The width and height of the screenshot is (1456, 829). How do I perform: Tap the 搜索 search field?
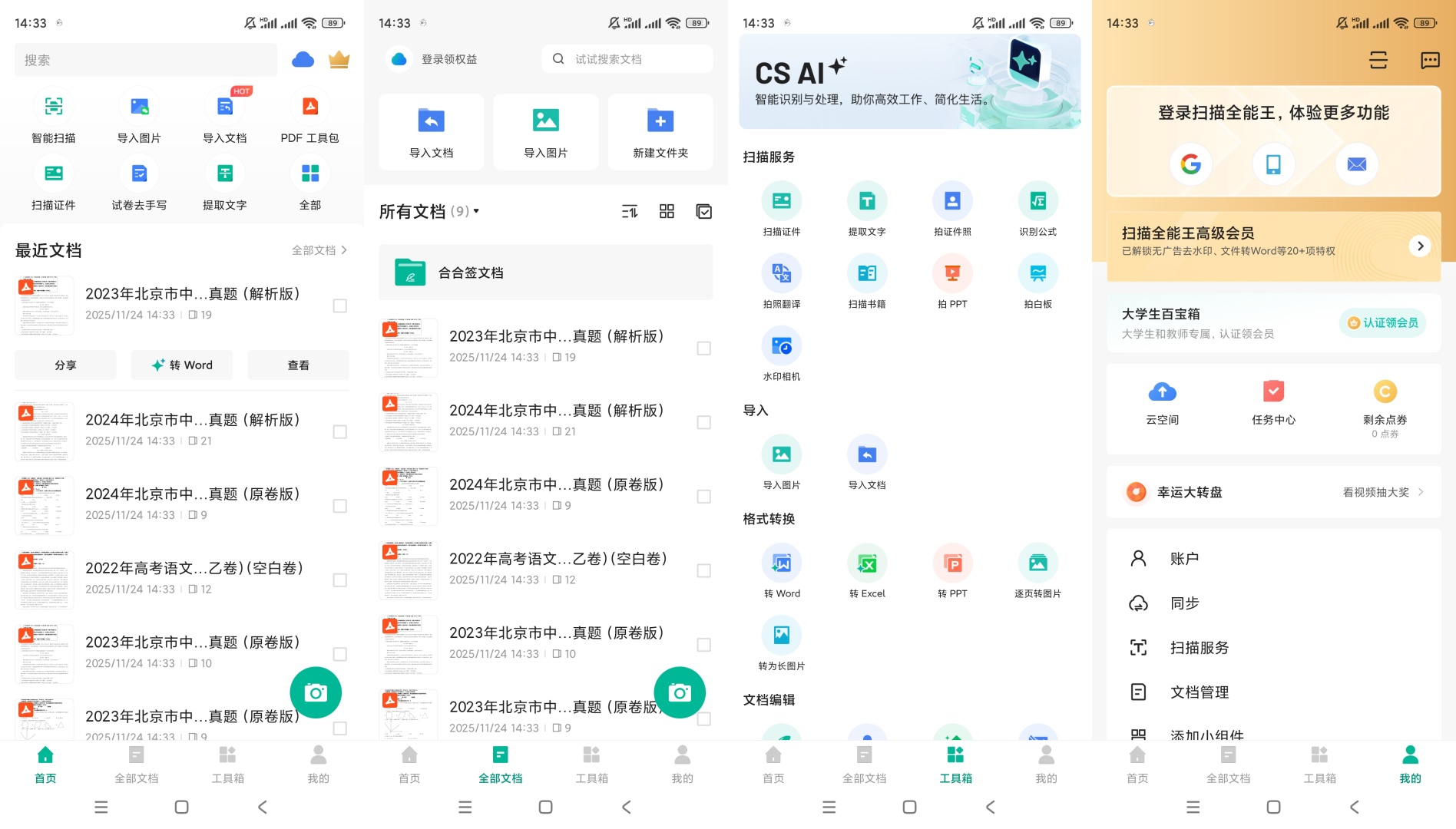pos(146,60)
